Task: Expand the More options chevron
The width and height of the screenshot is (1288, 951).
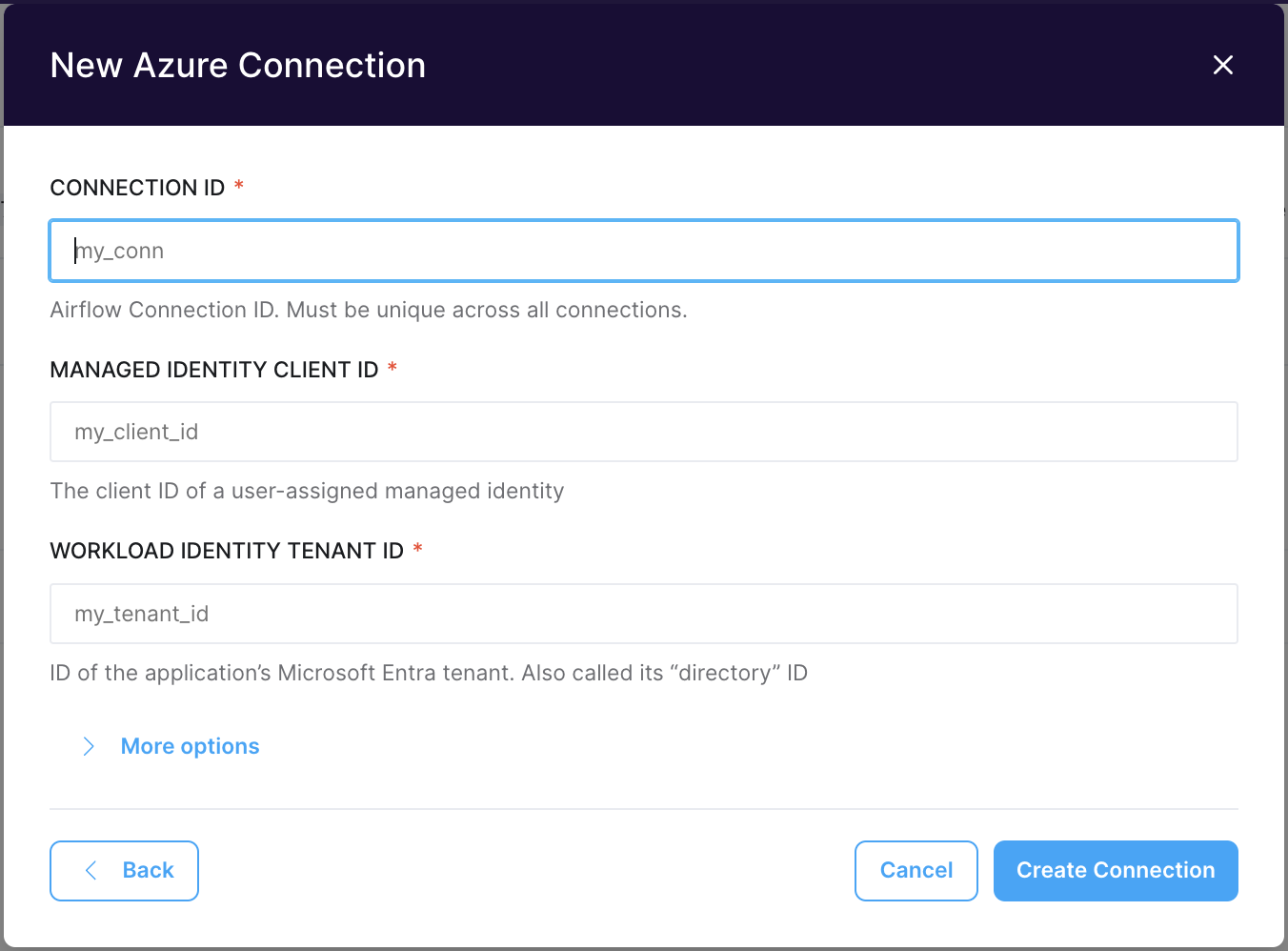Action: [89, 746]
